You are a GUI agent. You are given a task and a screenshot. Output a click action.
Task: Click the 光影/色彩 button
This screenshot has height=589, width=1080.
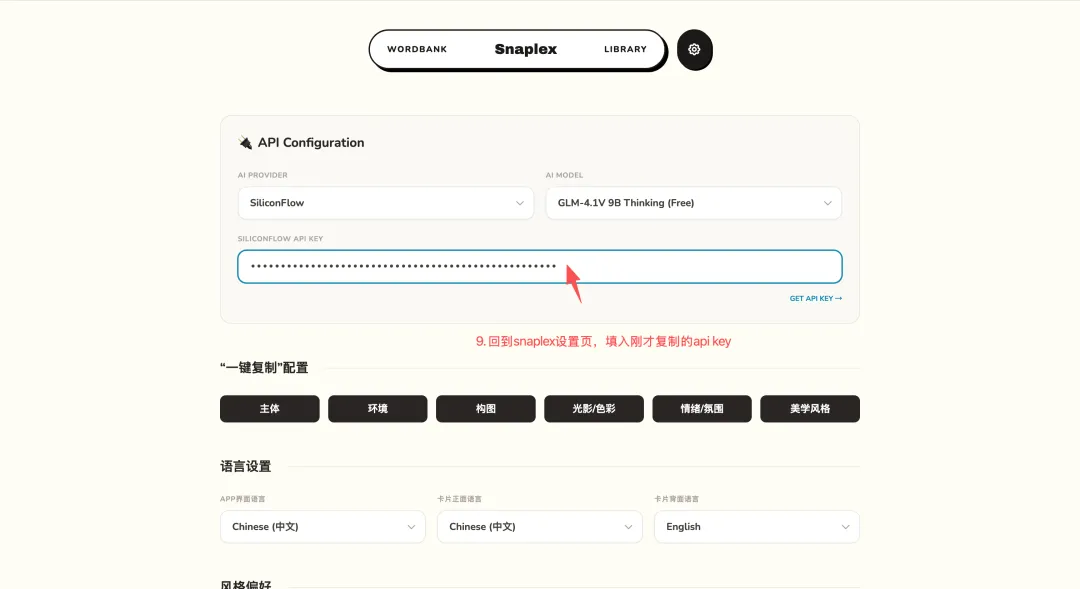[x=594, y=409]
